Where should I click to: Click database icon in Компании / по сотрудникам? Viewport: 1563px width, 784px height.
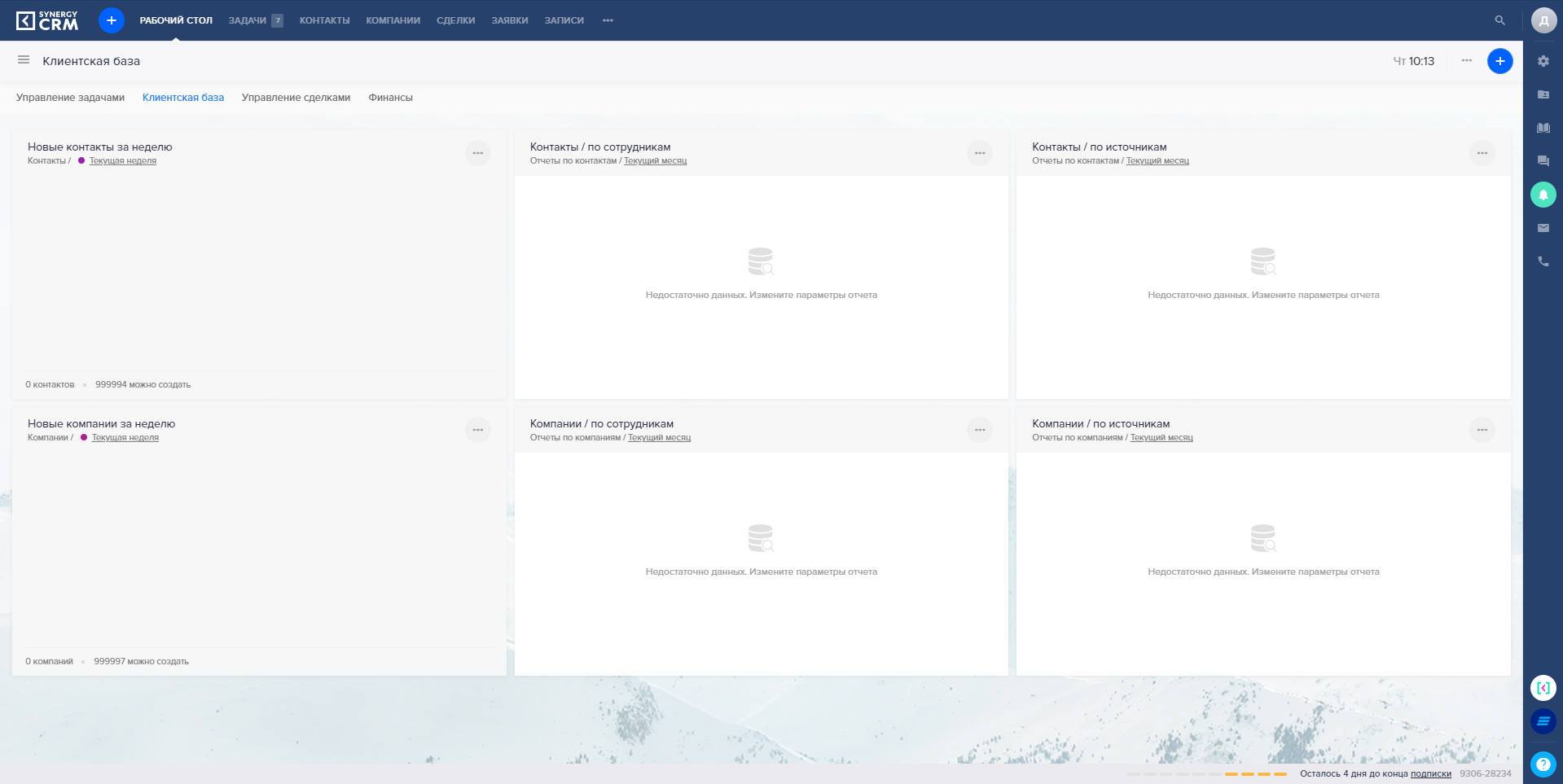pos(761,538)
